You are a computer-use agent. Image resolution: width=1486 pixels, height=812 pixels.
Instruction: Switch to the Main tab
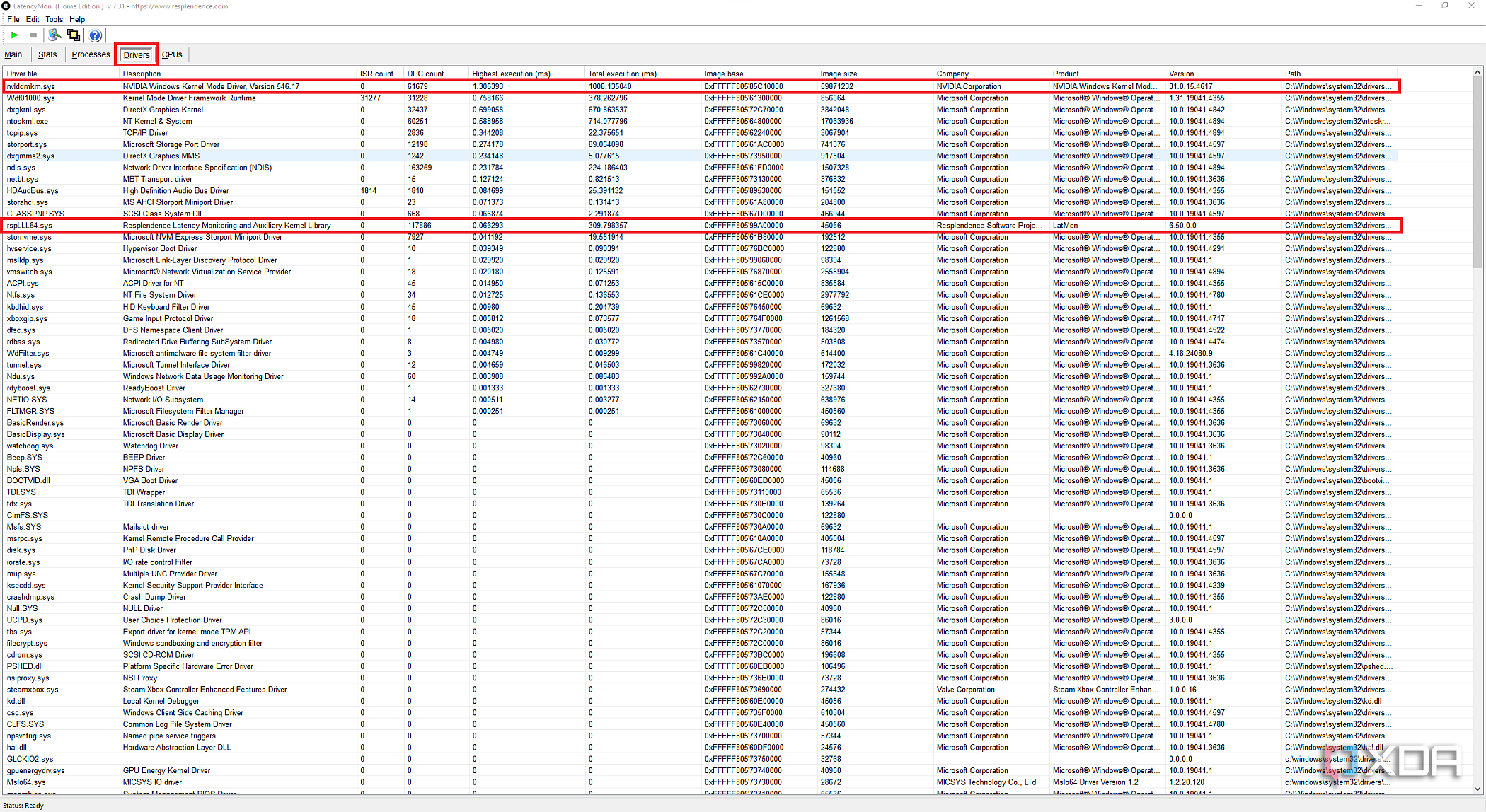13,54
